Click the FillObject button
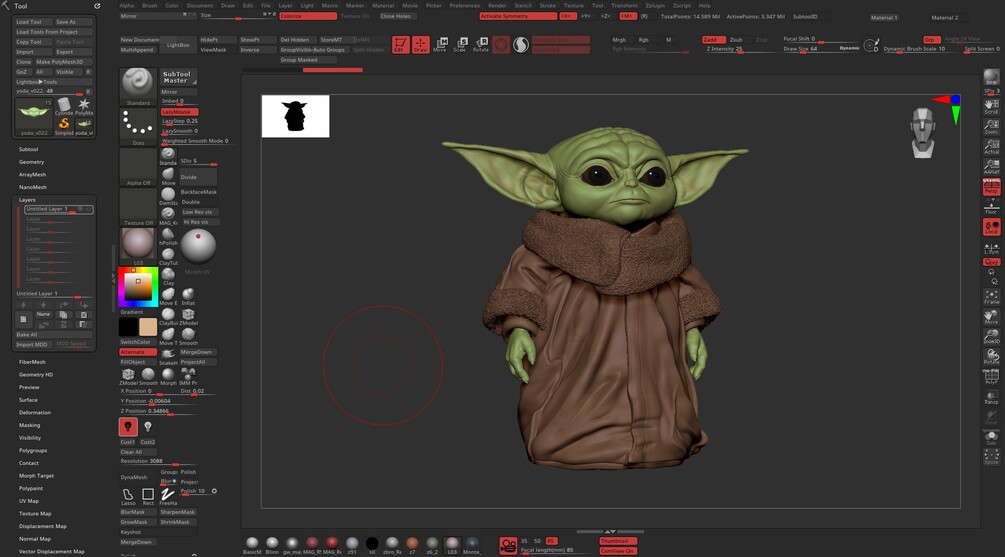The height and width of the screenshot is (557, 1005). (137, 362)
